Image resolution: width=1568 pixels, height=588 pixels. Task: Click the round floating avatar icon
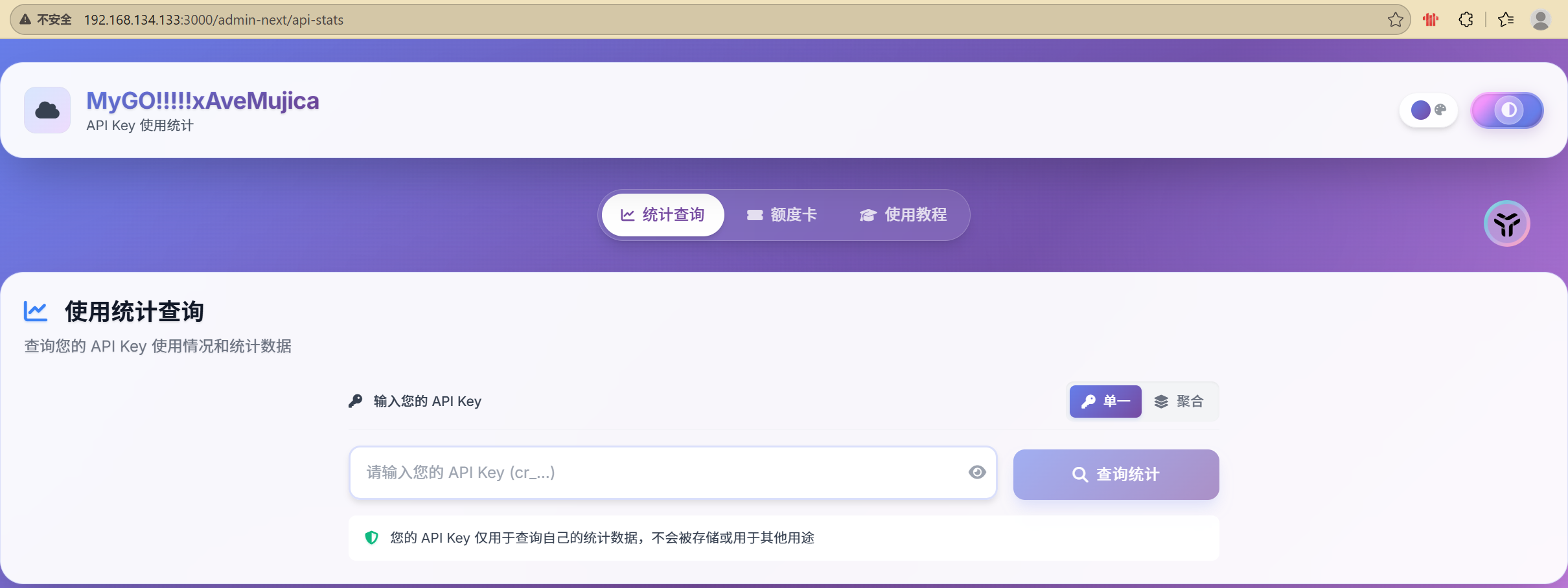(1507, 223)
